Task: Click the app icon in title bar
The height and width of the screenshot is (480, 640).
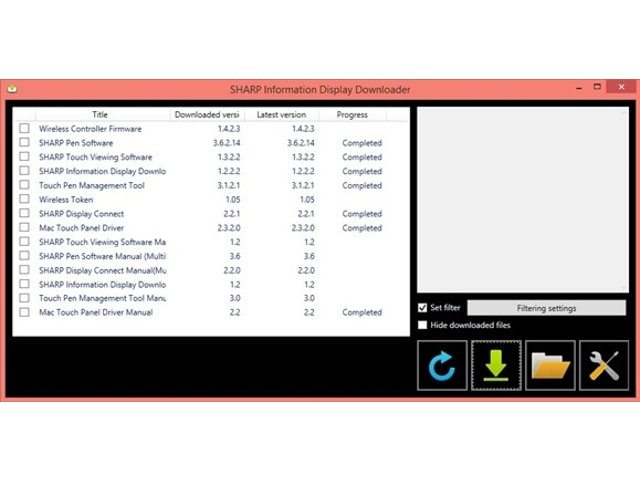Action: click(x=12, y=89)
